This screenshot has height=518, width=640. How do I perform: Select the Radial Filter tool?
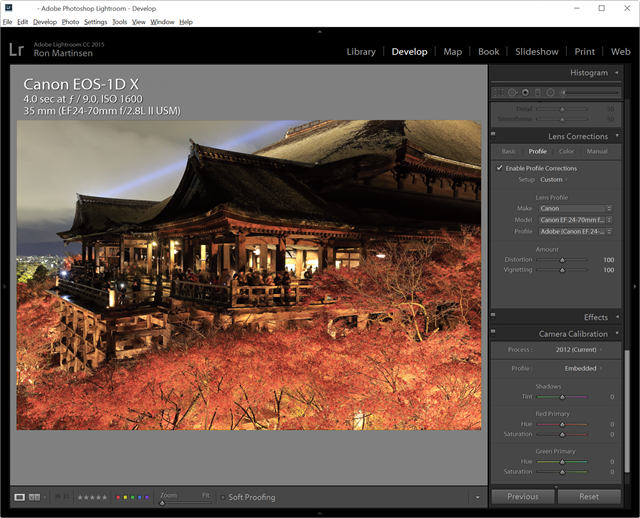pos(550,92)
